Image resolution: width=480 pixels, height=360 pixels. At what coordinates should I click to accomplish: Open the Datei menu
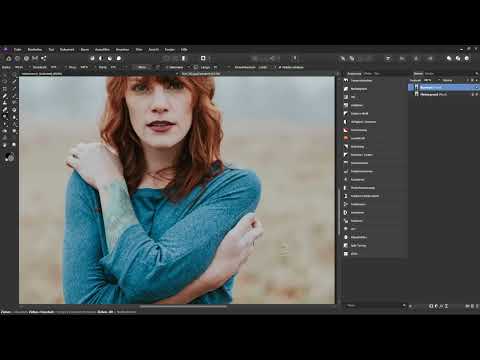click(x=17, y=49)
